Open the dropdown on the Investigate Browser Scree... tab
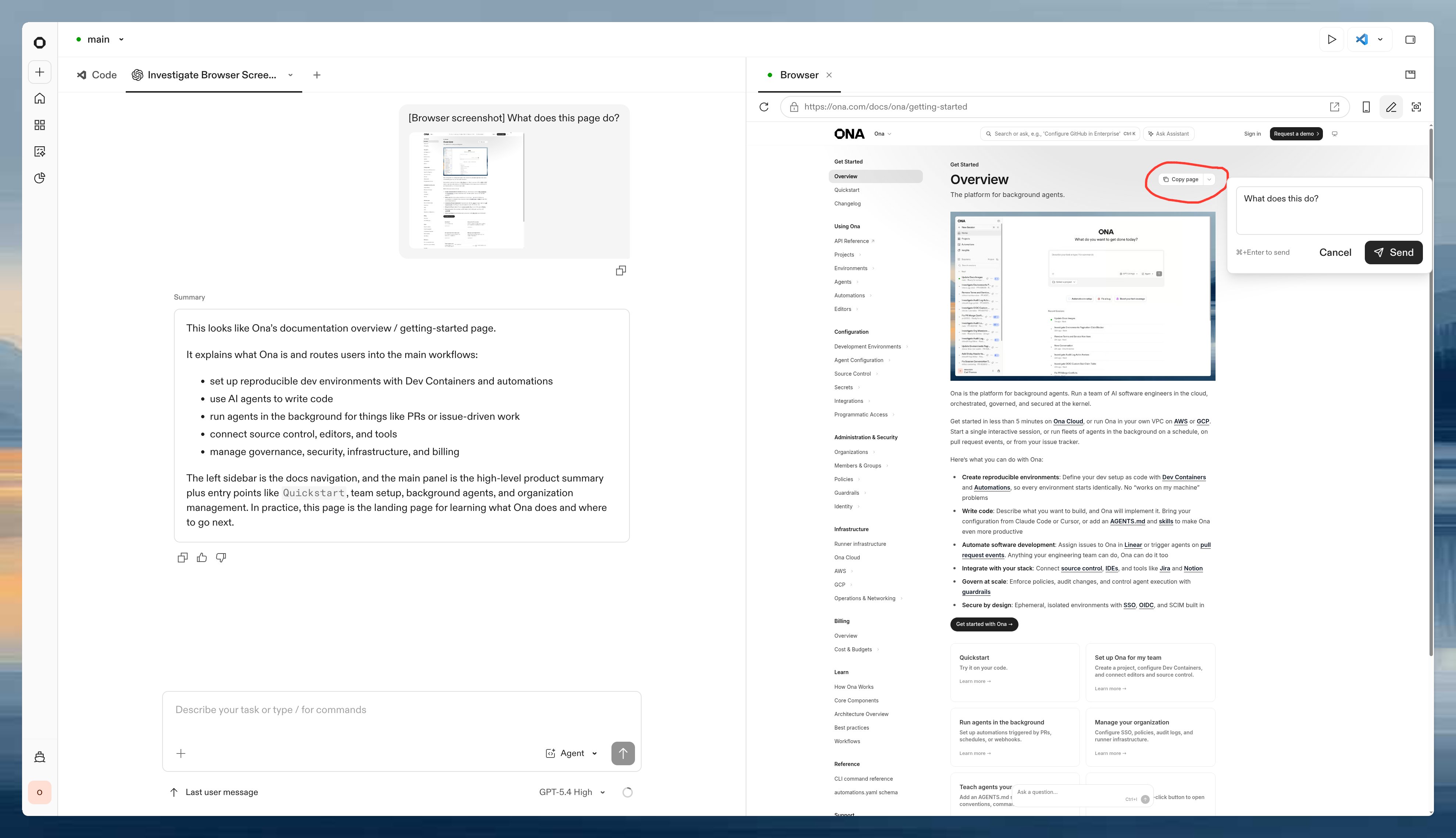The image size is (1456, 838). (291, 75)
